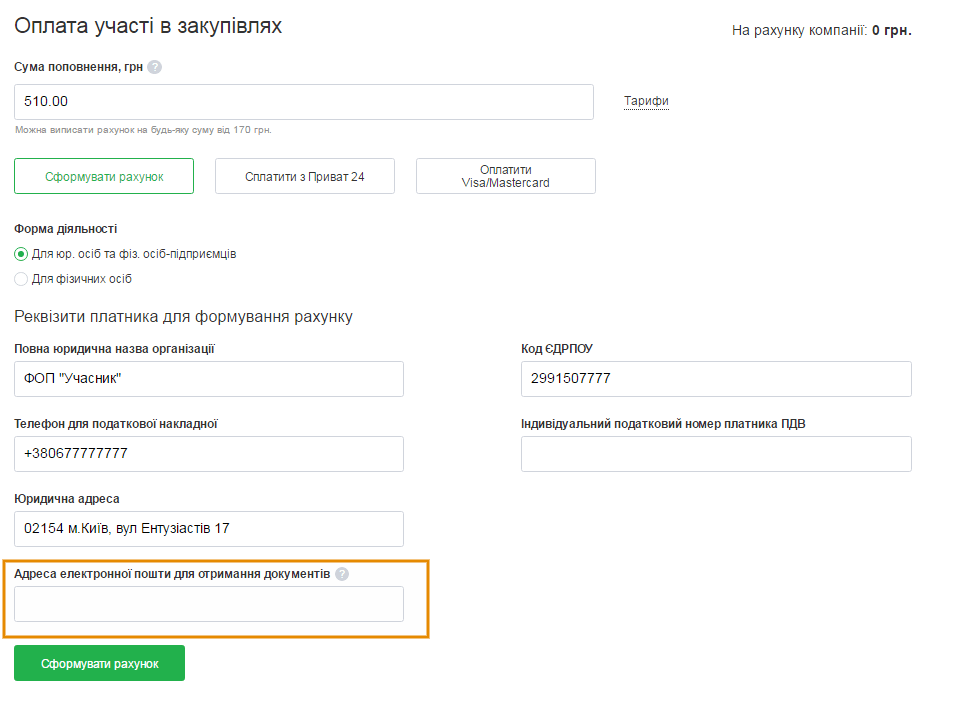Open the Тарифи link
Screen dimensions: 976x702
(x=646, y=101)
